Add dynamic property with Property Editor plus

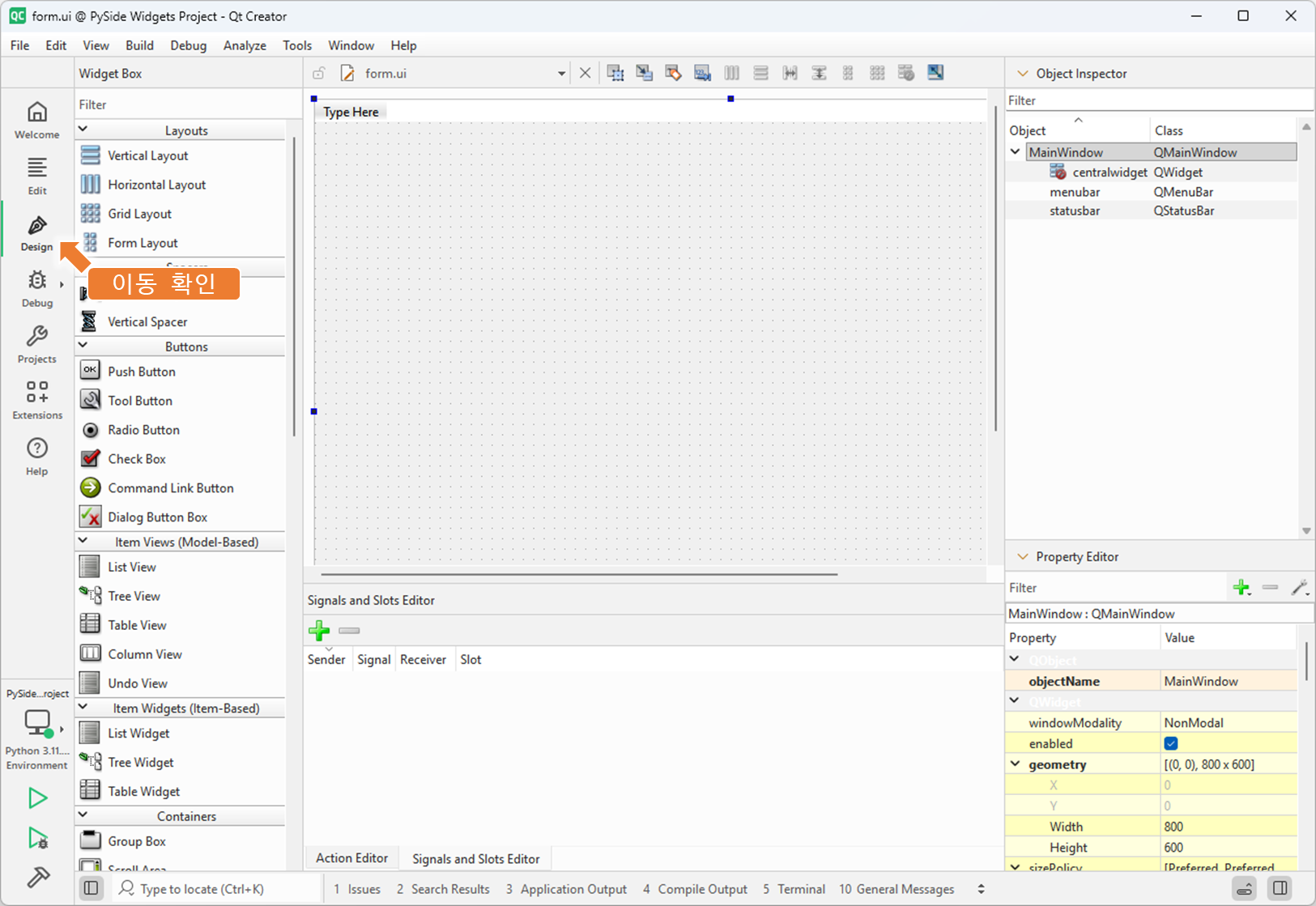(x=1241, y=588)
